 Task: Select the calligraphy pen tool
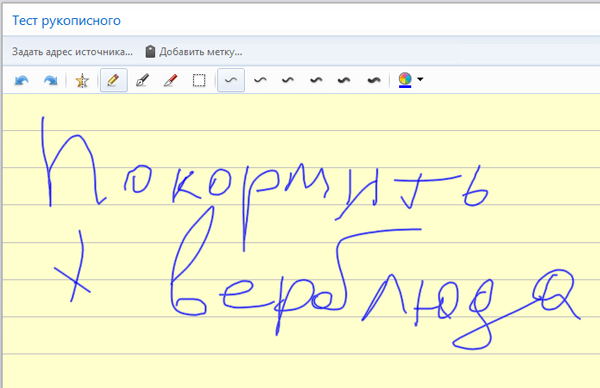142,80
